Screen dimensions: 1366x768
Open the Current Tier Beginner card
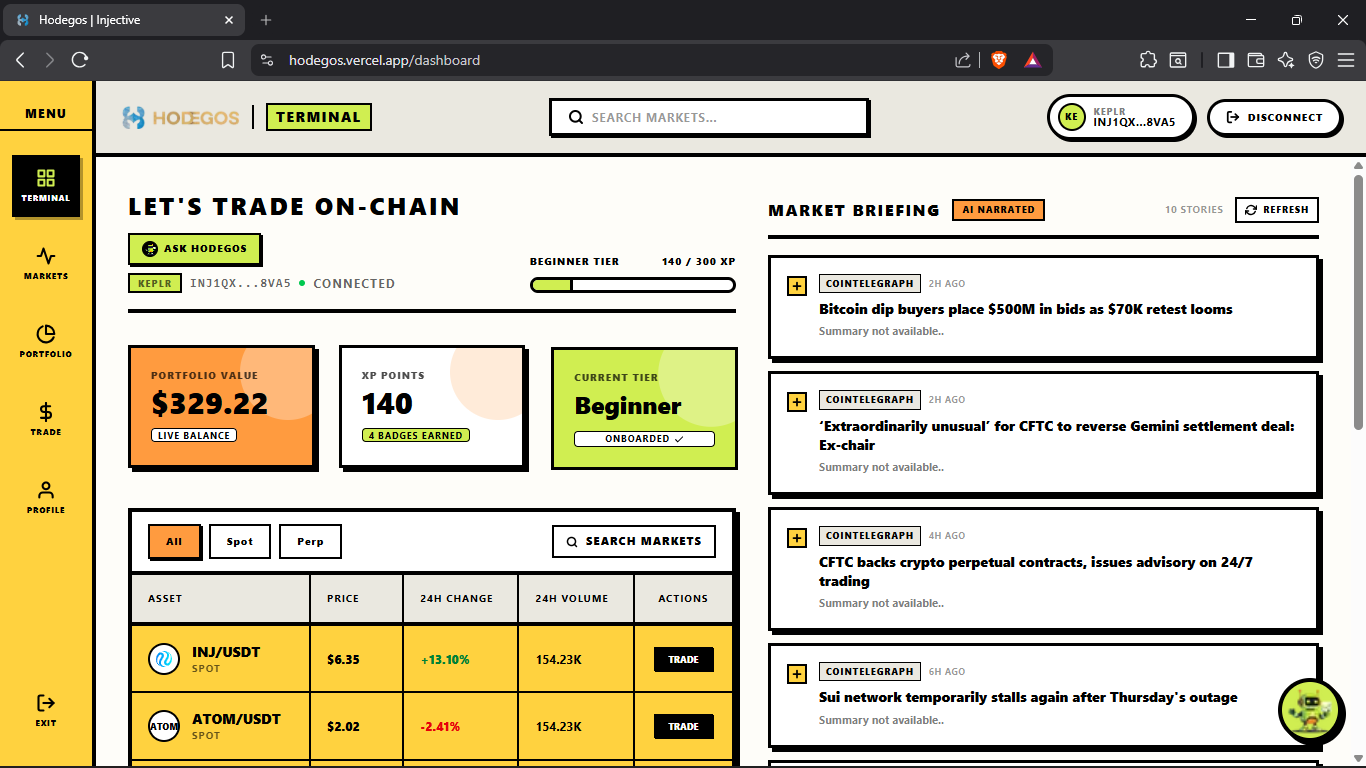point(644,408)
